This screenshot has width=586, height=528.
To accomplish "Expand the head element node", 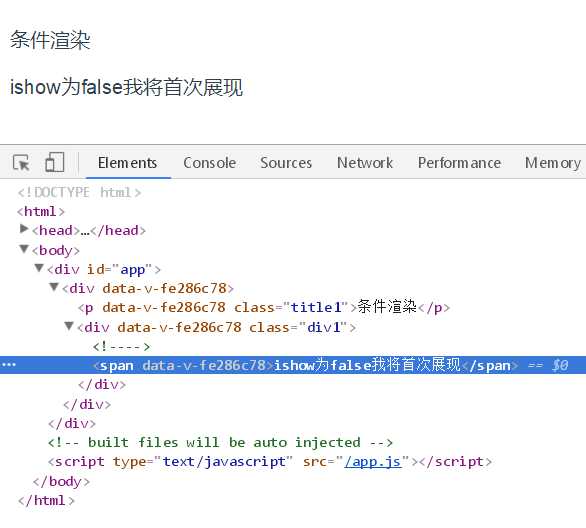I will click(24, 229).
